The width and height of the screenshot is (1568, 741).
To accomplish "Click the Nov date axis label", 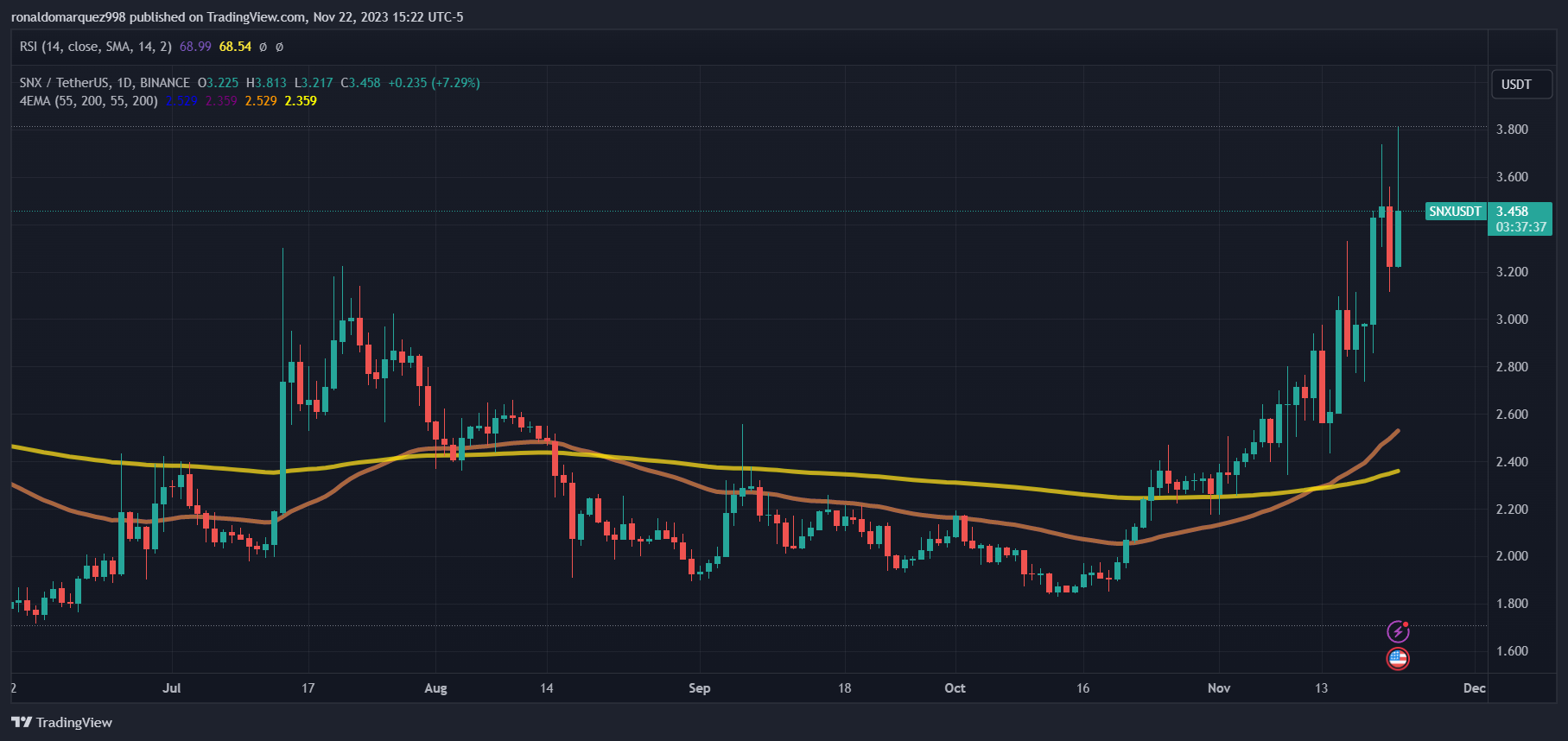I will tap(1219, 688).
